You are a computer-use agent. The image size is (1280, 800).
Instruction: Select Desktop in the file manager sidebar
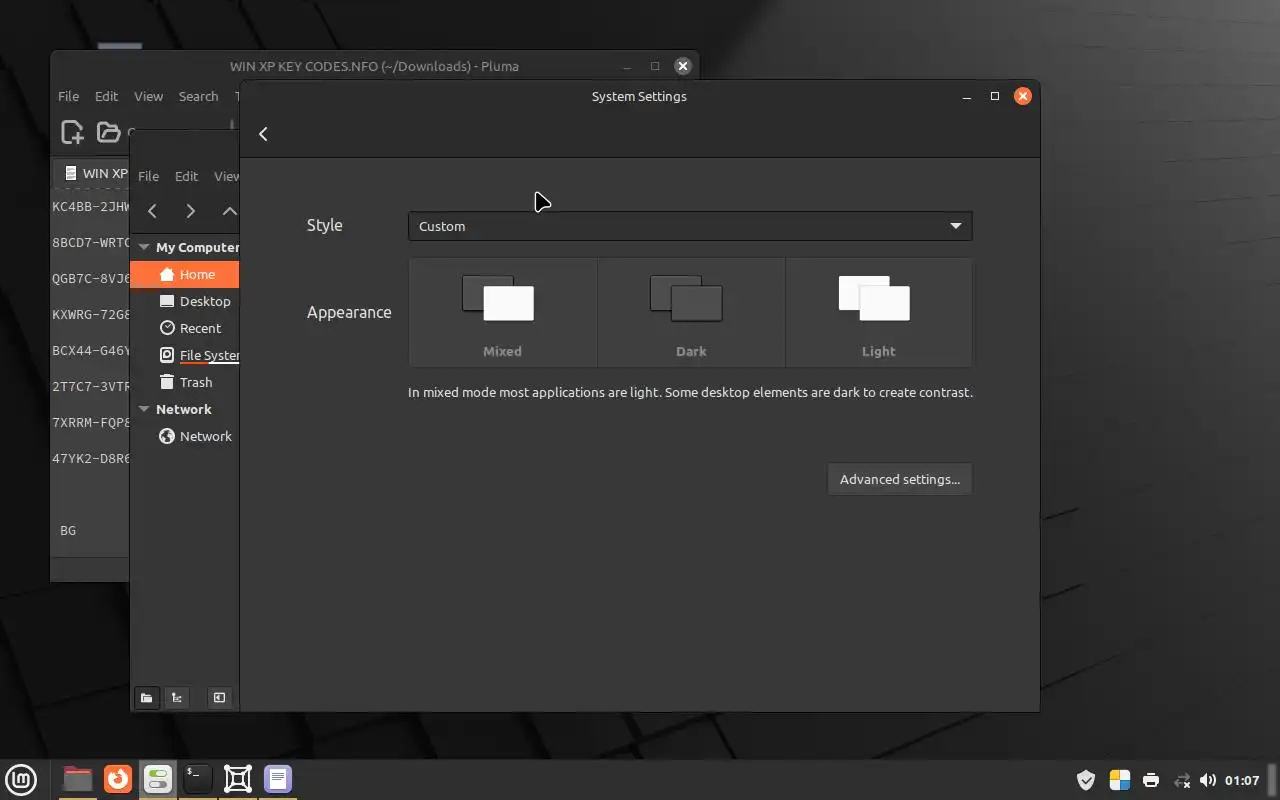pyautogui.click(x=185, y=301)
